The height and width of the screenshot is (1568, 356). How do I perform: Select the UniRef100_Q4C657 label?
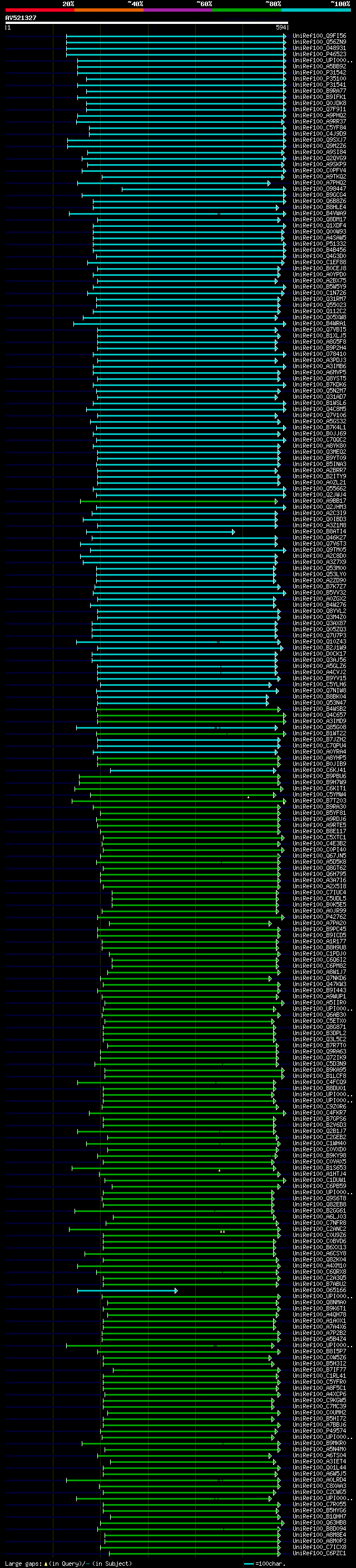(x=319, y=715)
